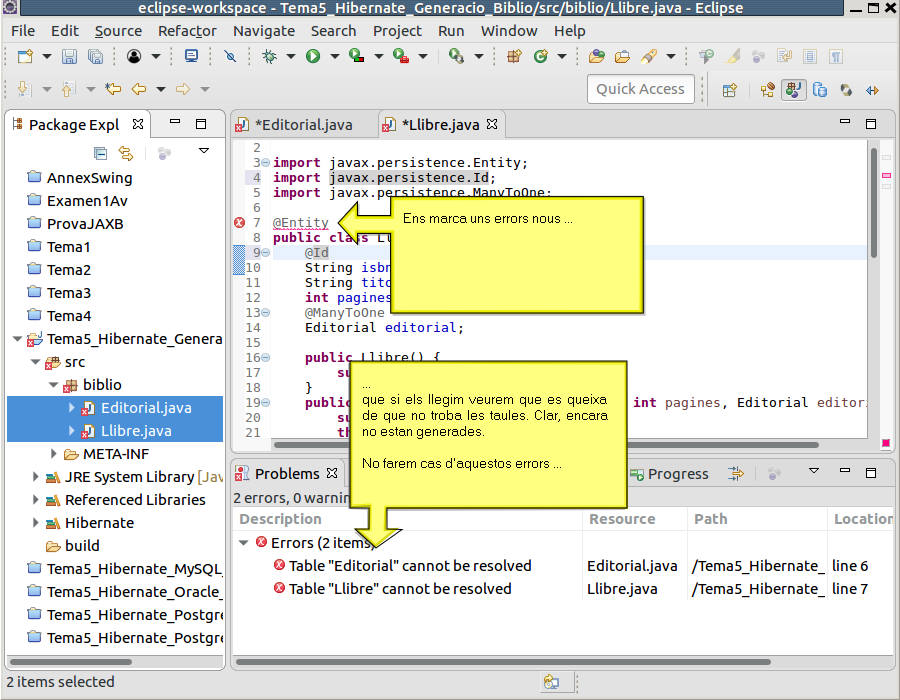Collapse the Errors (2 items) group

click(244, 543)
